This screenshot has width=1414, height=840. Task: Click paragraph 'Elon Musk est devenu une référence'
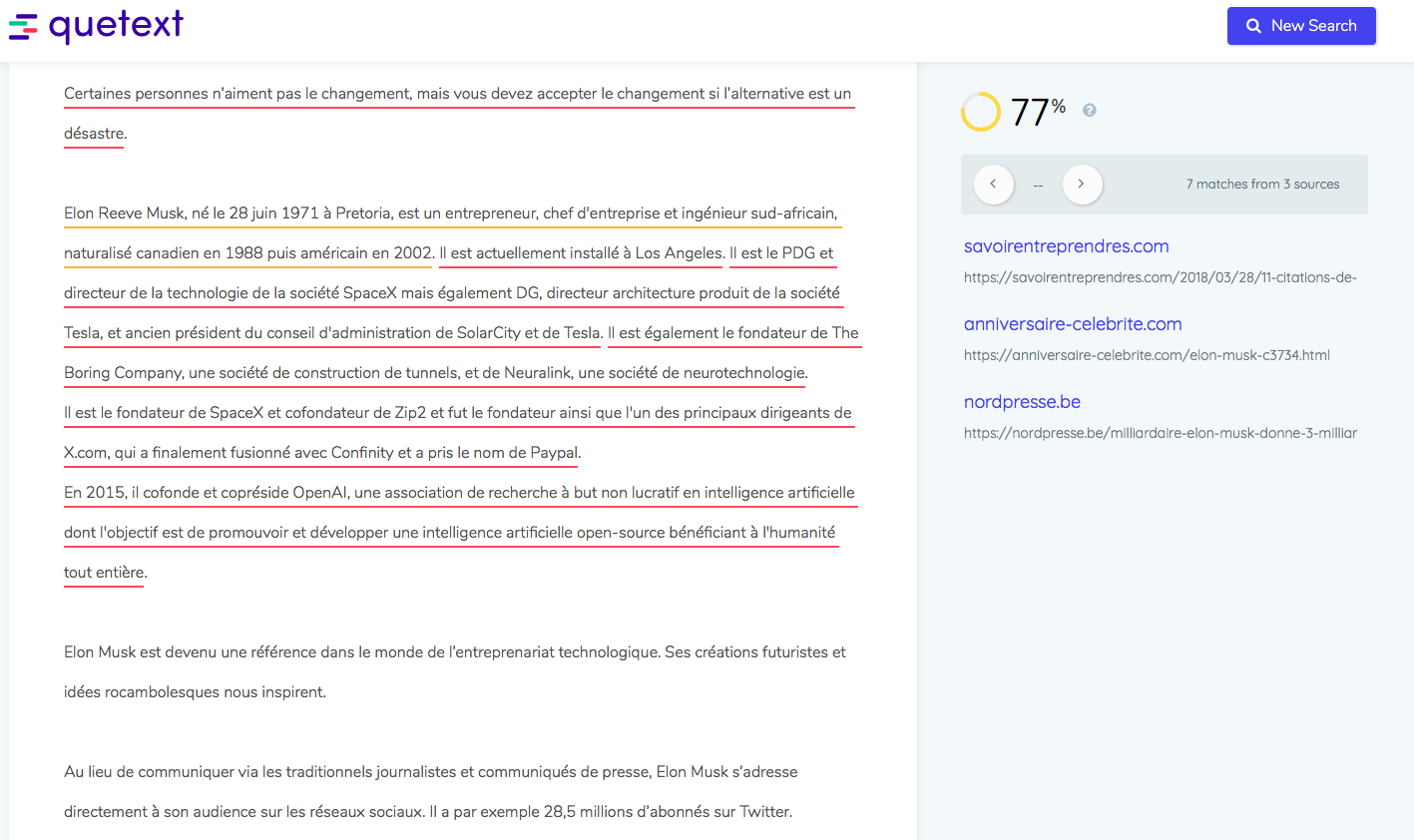pos(455,652)
